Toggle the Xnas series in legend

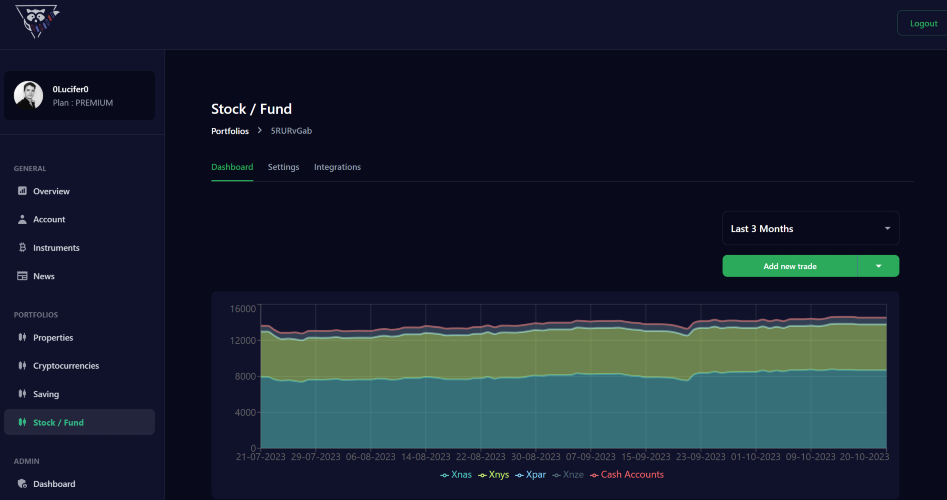coord(456,475)
